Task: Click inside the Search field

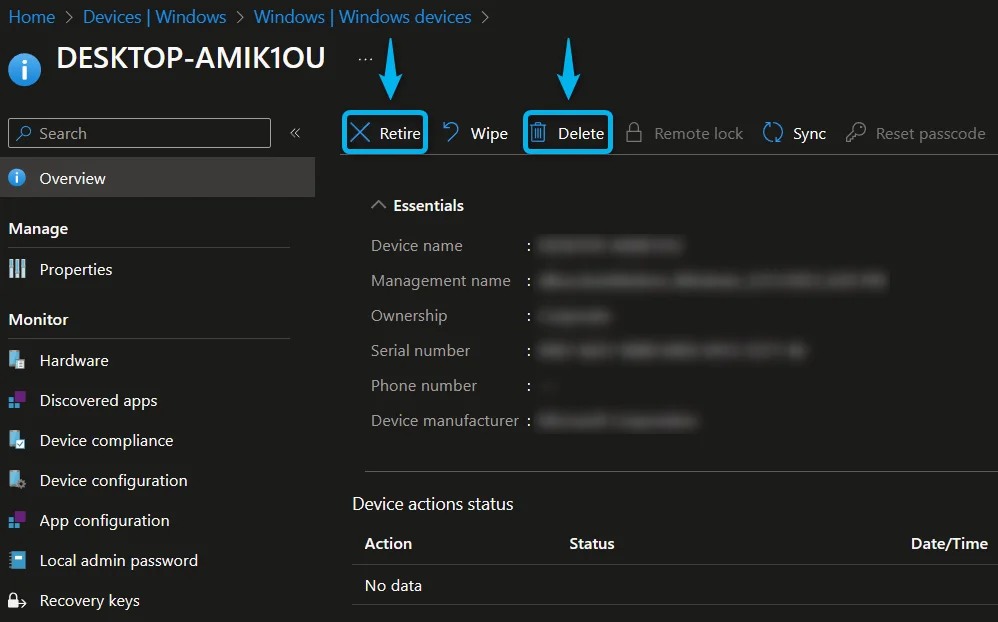Action: click(x=138, y=133)
